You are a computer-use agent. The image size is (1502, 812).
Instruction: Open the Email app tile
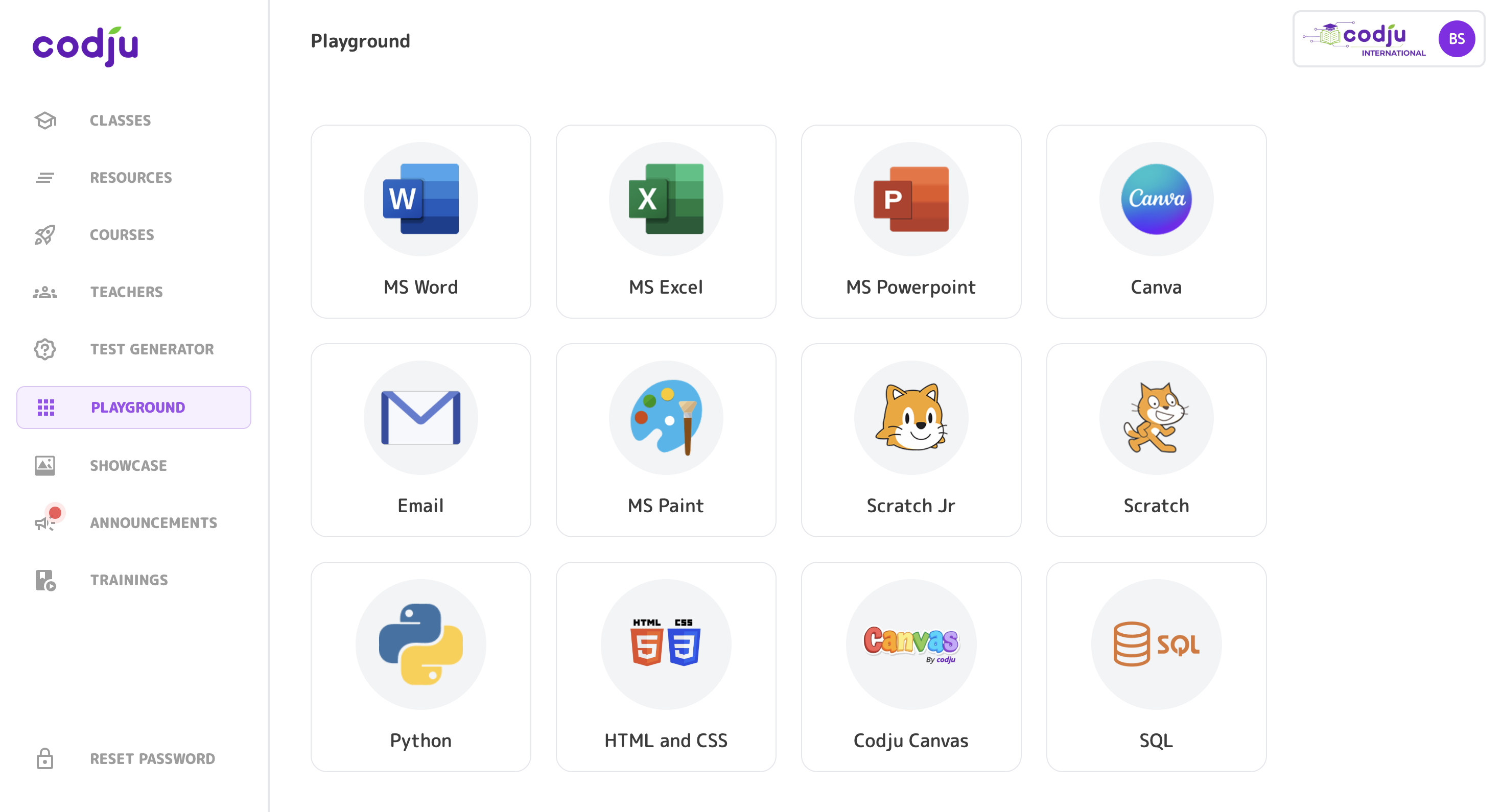pyautogui.click(x=420, y=441)
